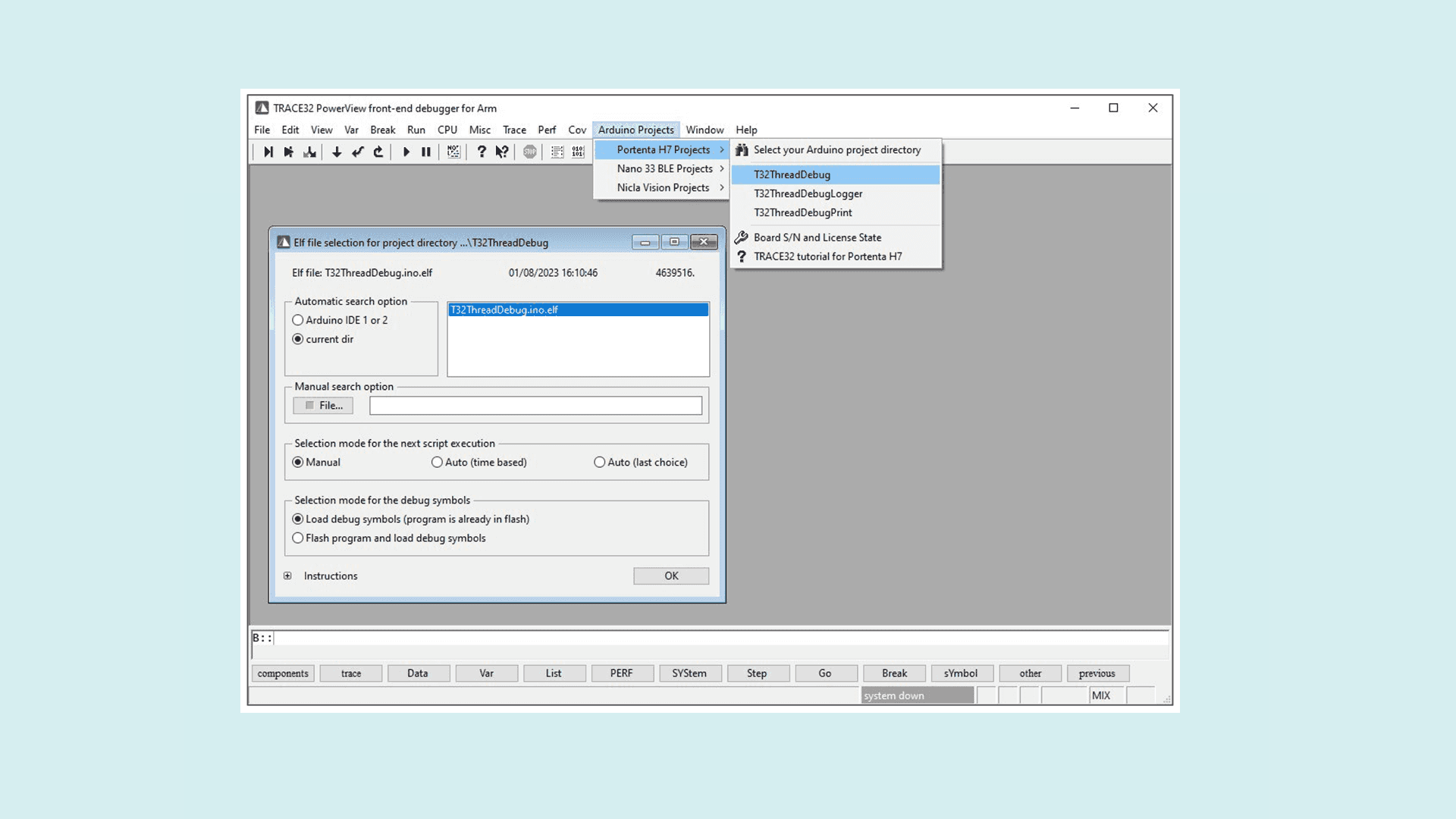Image resolution: width=1456 pixels, height=819 pixels.
Task: Open T32ThreadDebugLogger from the submenu
Action: click(808, 193)
